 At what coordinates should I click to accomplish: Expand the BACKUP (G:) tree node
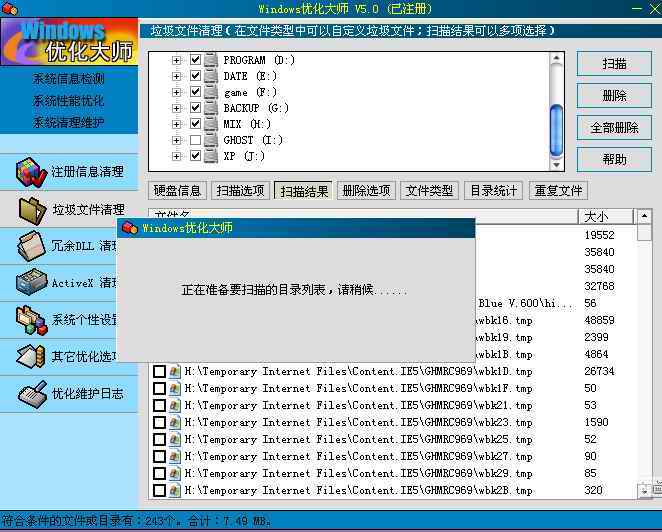click(x=176, y=109)
